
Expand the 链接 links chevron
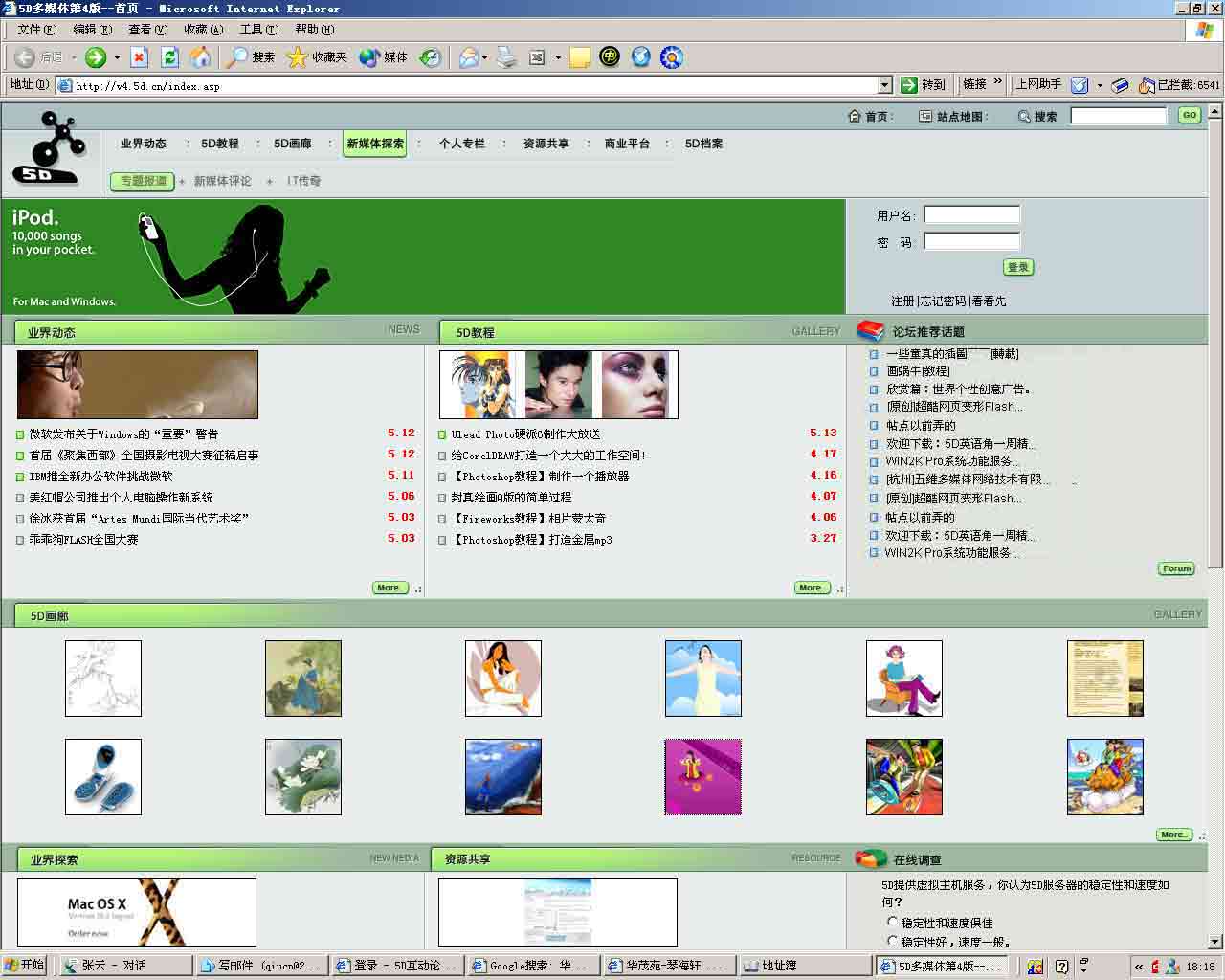coord(998,83)
